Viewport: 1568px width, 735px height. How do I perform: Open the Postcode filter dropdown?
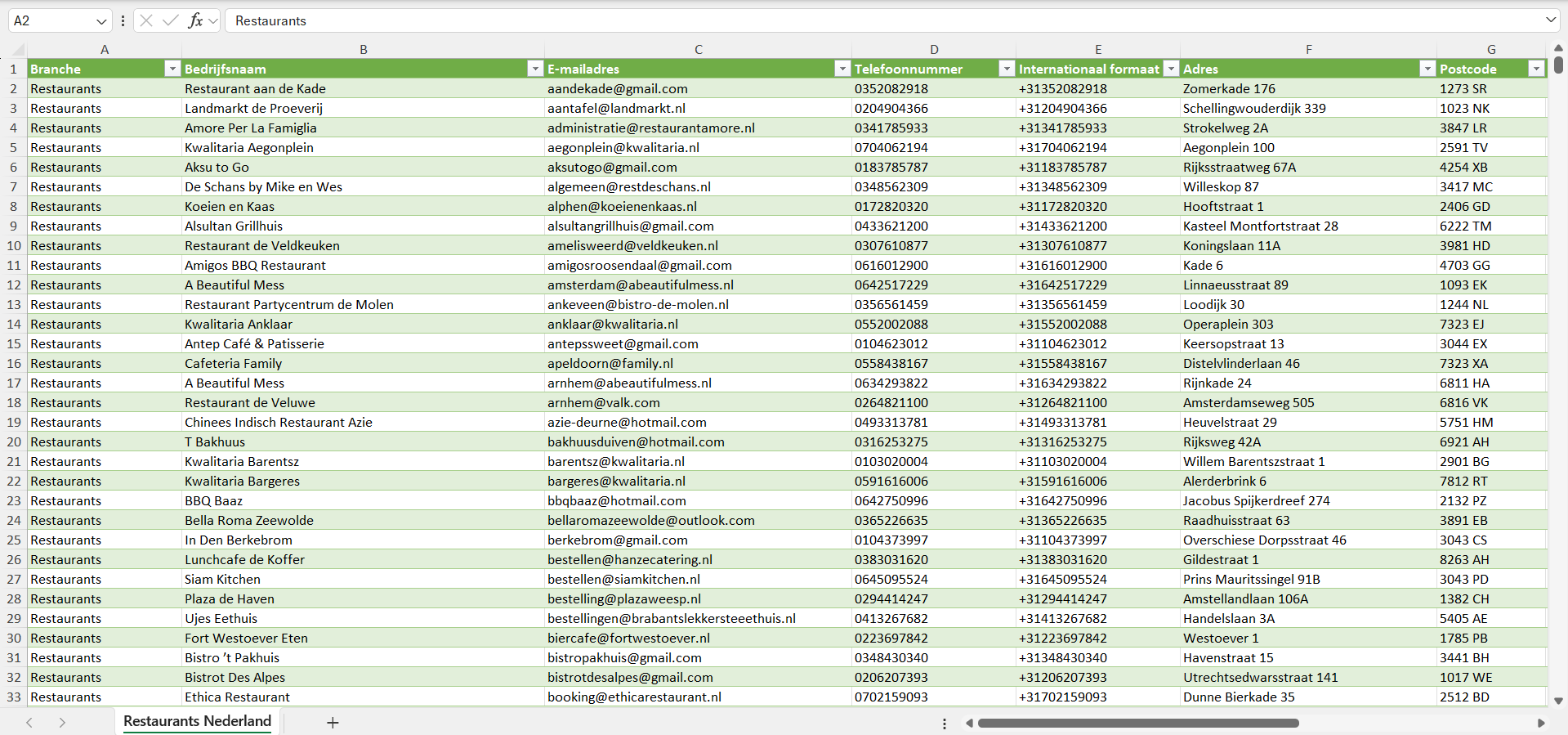coord(1536,69)
